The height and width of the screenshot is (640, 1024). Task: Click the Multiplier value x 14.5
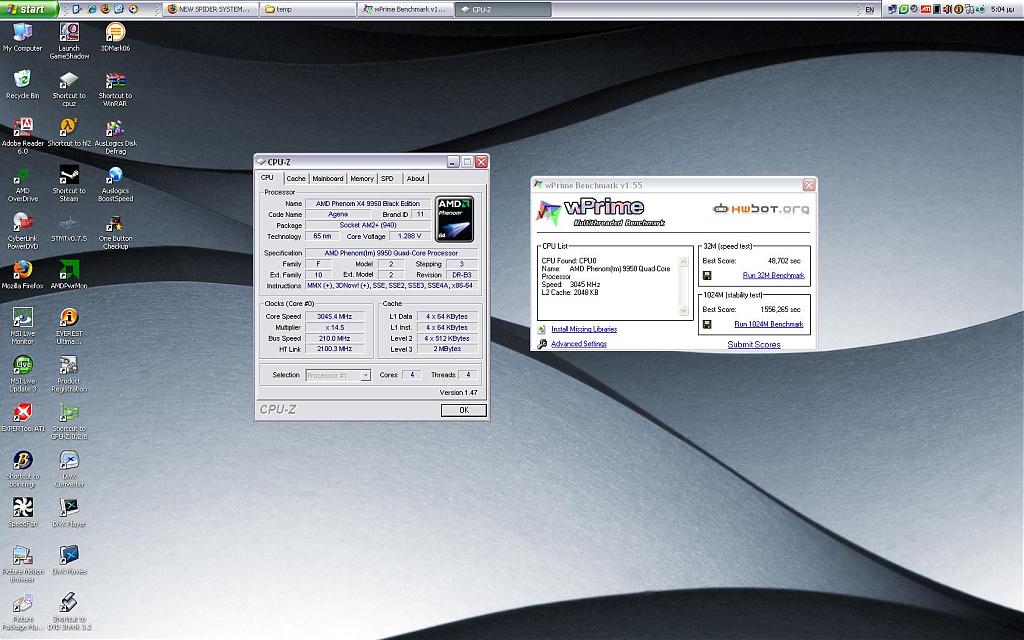pos(334,328)
